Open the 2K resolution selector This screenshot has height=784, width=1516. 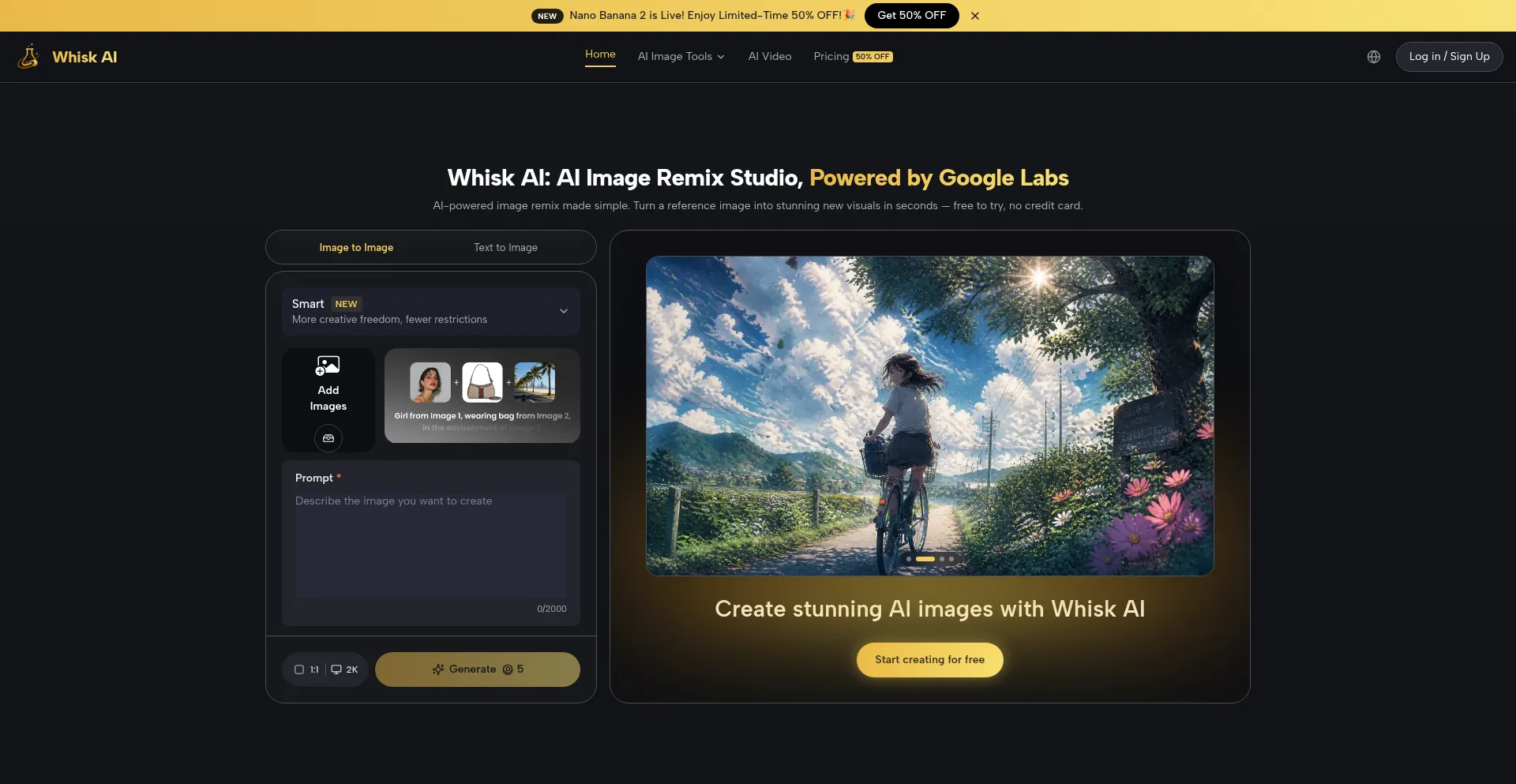pyautogui.click(x=344, y=670)
